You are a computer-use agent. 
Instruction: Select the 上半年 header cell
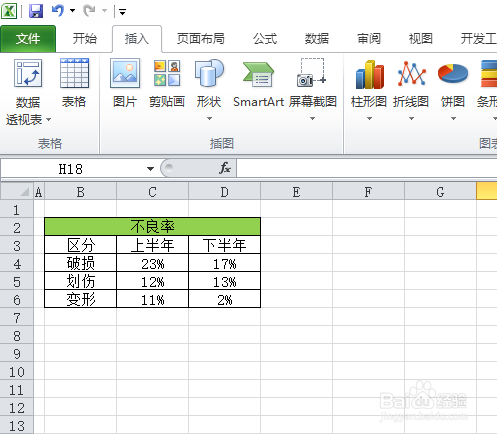(x=152, y=245)
